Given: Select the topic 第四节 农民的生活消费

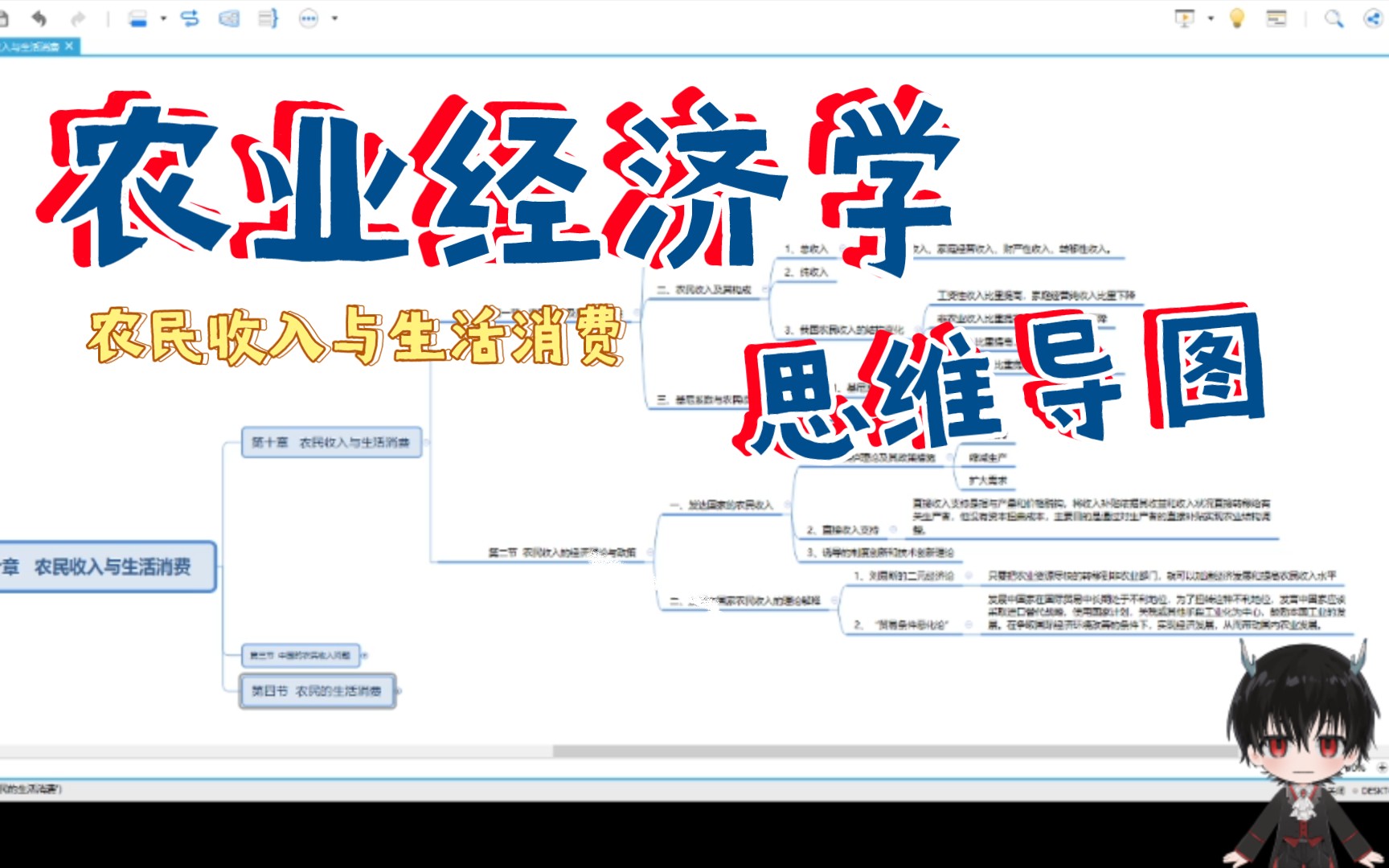Looking at the screenshot, I should (318, 691).
